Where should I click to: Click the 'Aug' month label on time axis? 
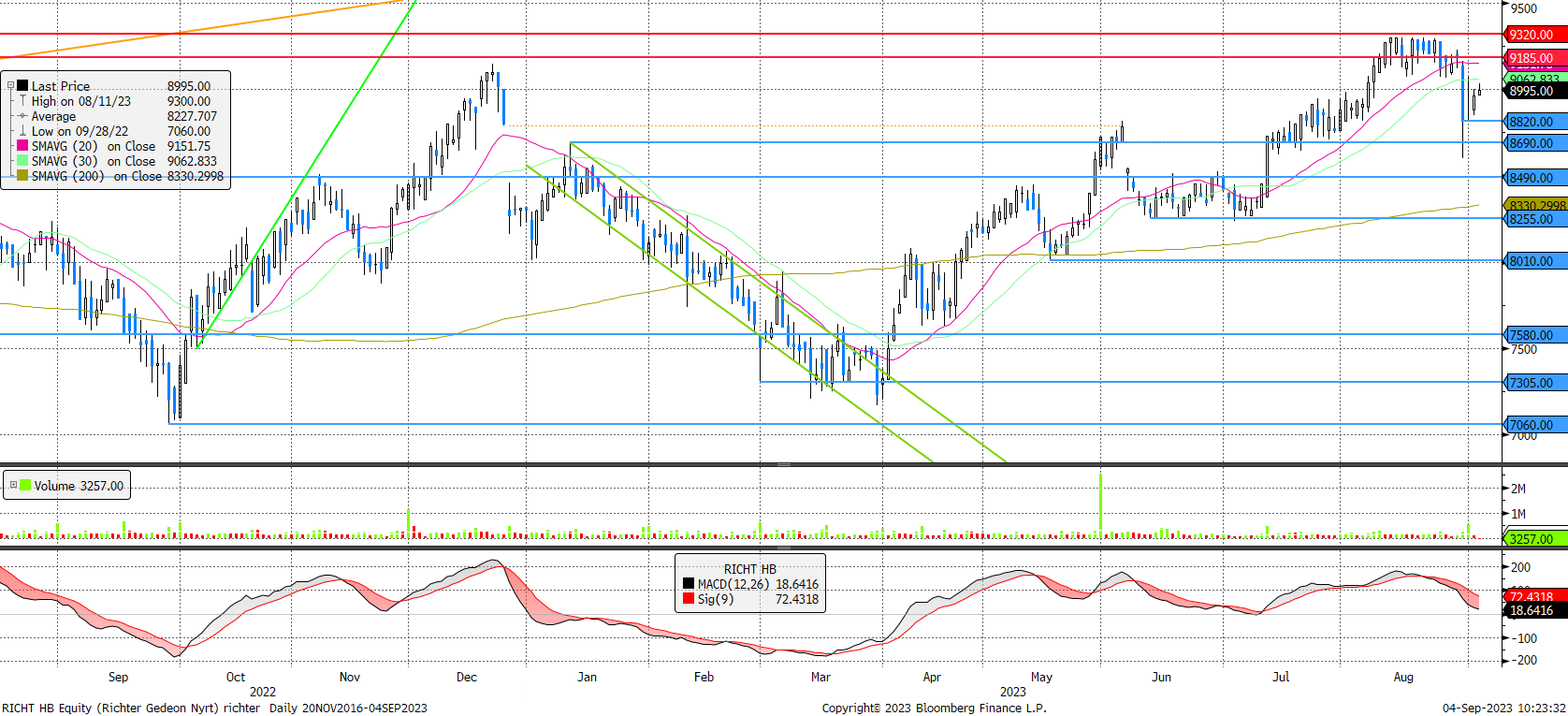1403,677
